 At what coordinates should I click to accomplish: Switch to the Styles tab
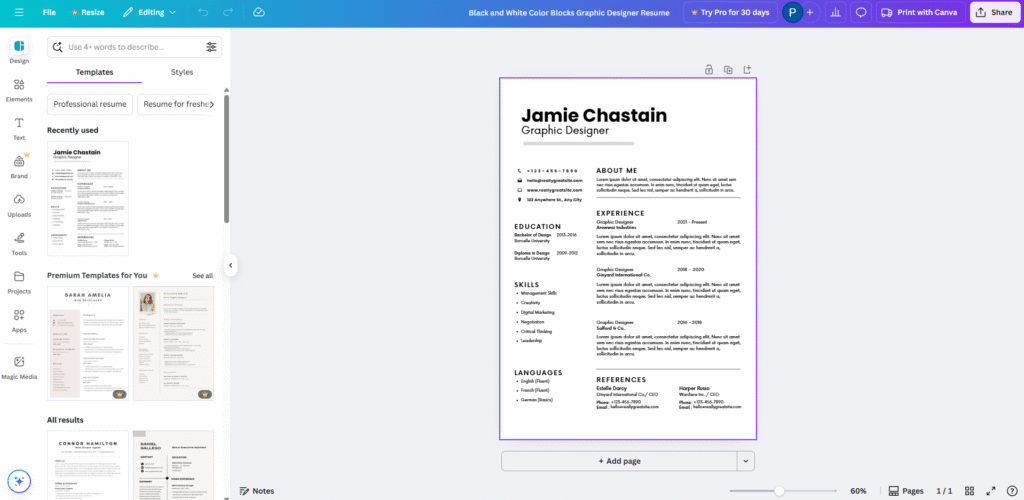(x=181, y=72)
